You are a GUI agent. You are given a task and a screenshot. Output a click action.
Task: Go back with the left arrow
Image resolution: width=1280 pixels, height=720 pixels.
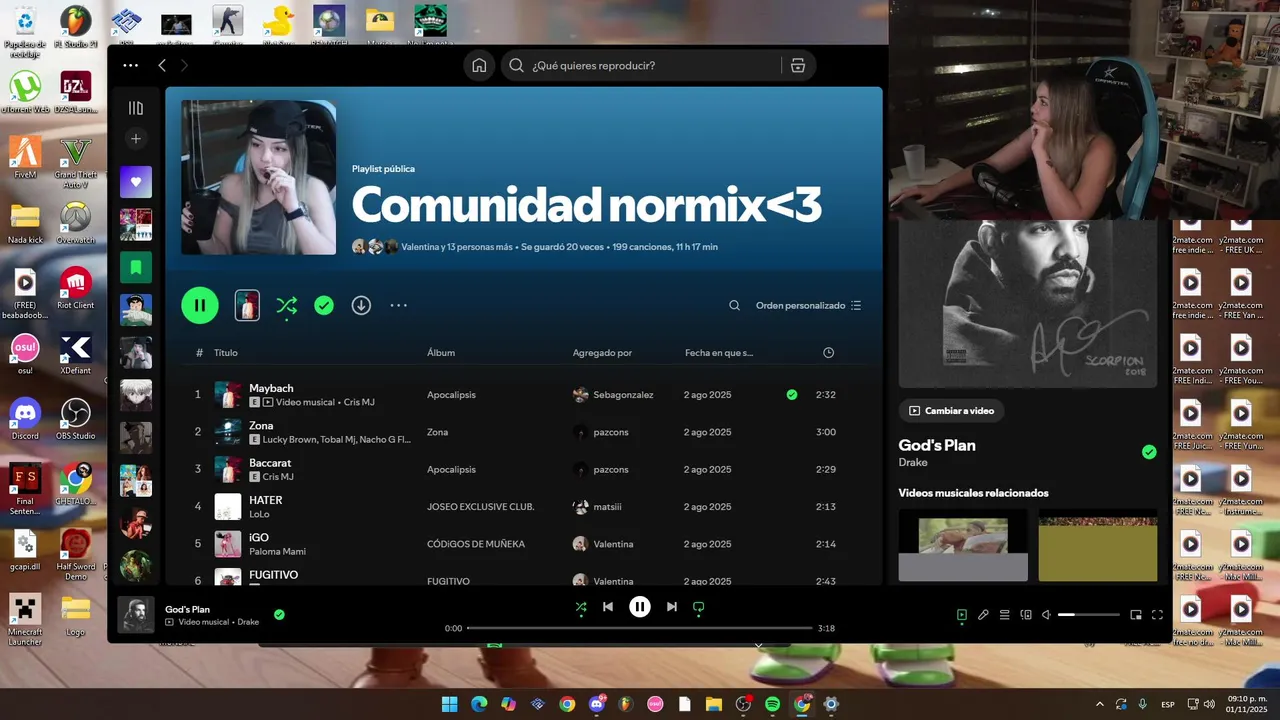162,65
